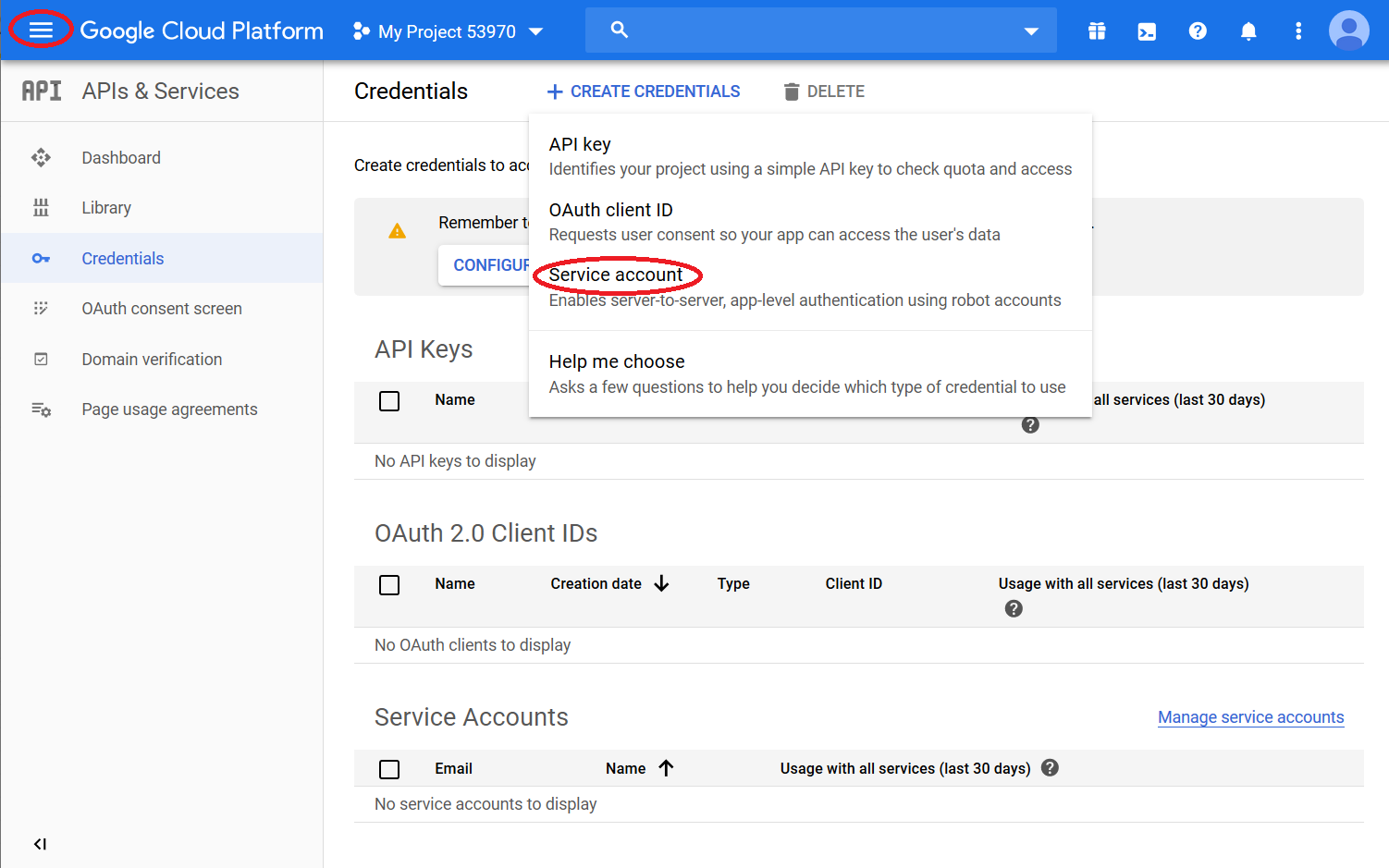Open the My Project 53970 project selector
Viewport: 1389px width, 868px height.
(x=448, y=31)
